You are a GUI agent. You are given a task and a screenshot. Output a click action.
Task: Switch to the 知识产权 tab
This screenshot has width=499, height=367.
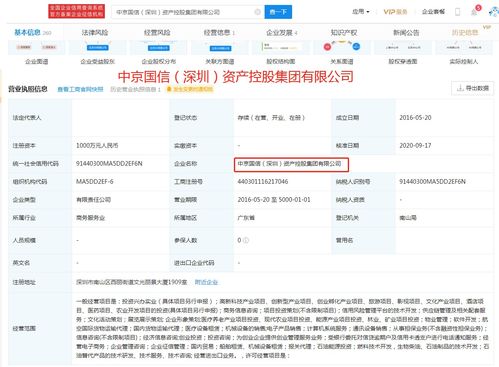pos(344,32)
